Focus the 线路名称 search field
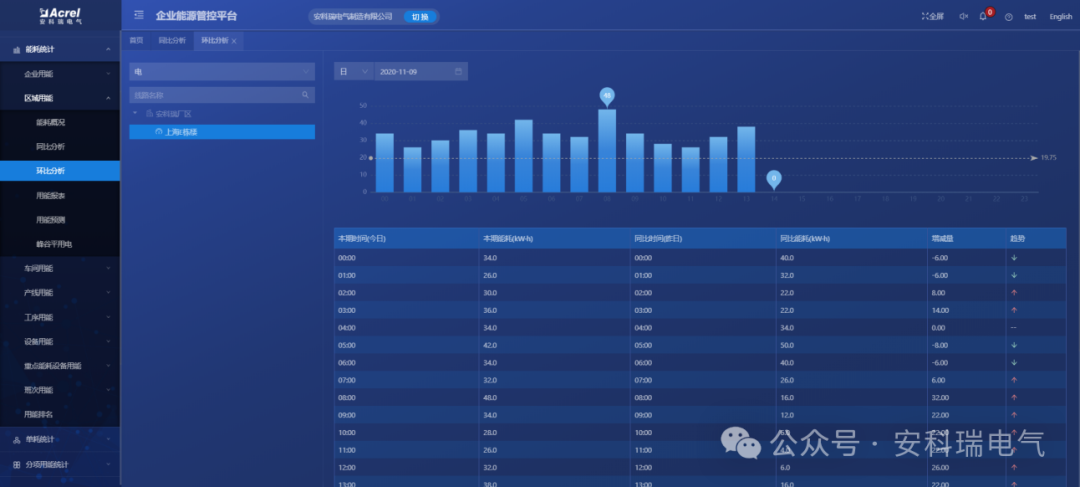The height and width of the screenshot is (487, 1080). coord(222,95)
